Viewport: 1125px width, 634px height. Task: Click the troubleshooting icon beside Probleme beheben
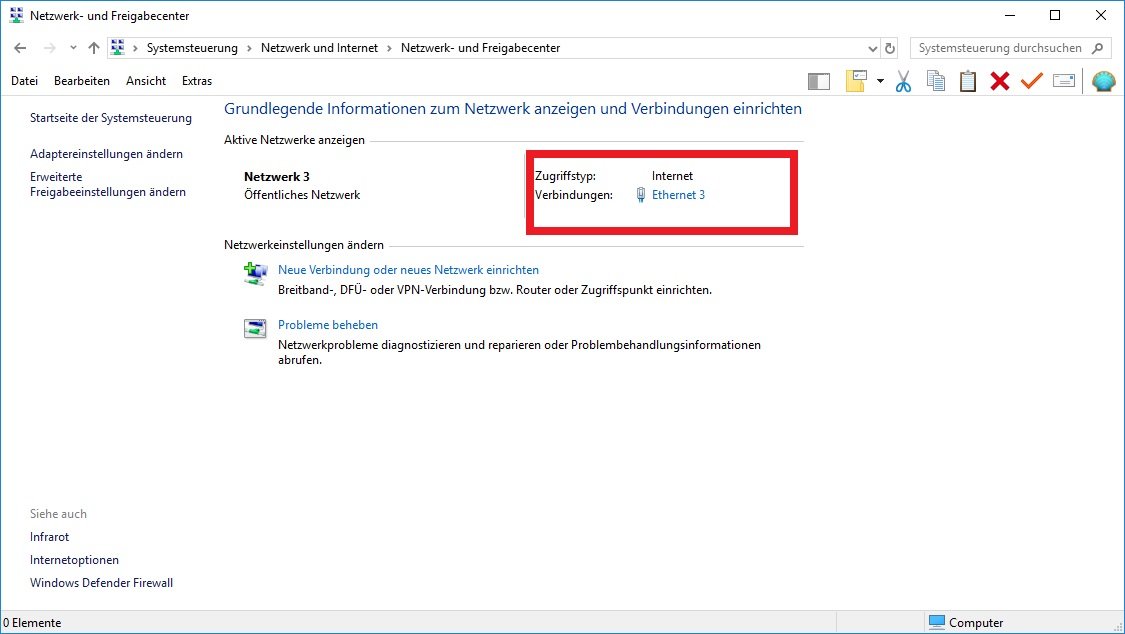click(255, 328)
